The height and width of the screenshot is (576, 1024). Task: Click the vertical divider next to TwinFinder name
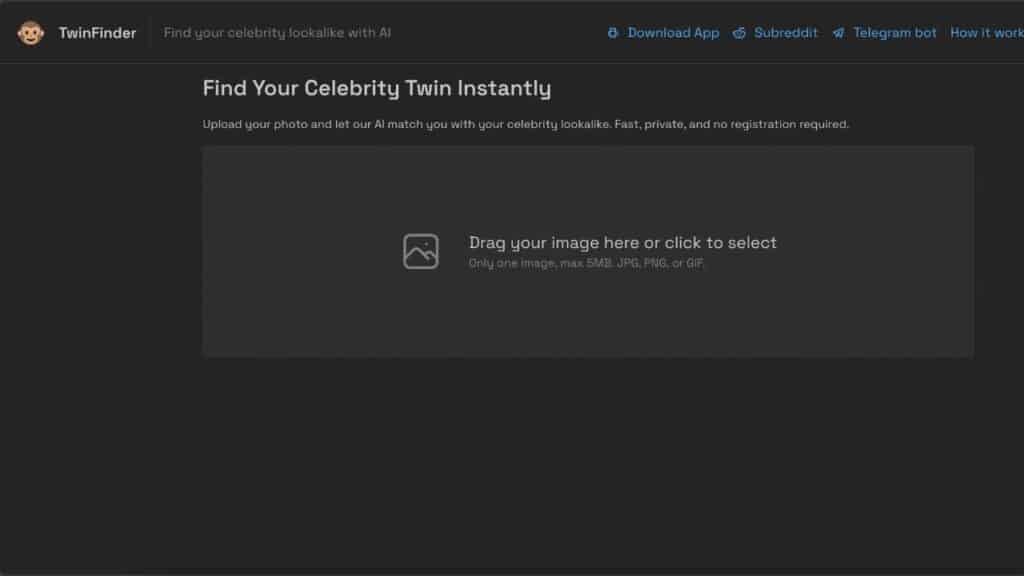(x=150, y=33)
